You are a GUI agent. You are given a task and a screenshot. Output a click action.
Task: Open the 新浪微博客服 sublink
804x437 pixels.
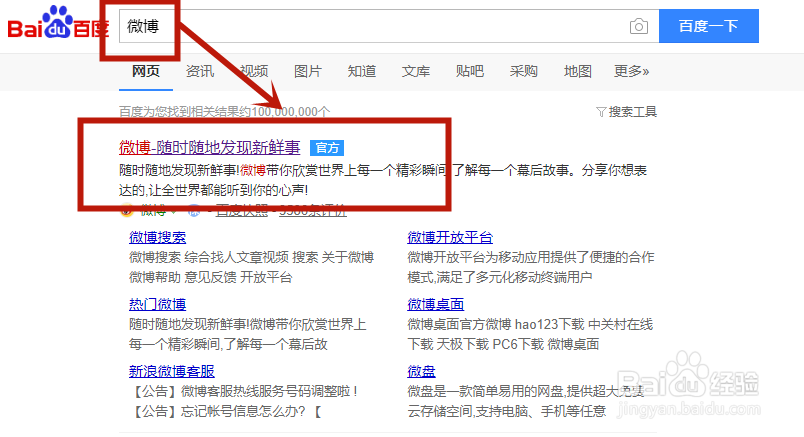tap(172, 371)
